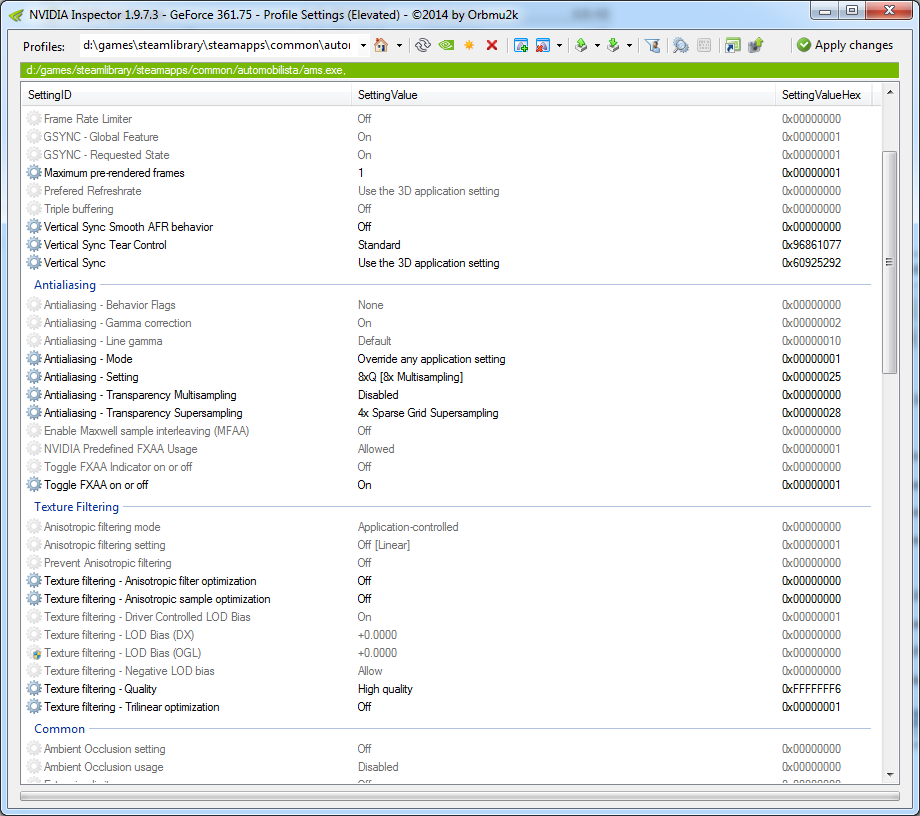Click the '4x Sparse Grid Supersampling' value
The image size is (920, 816).
(428, 412)
